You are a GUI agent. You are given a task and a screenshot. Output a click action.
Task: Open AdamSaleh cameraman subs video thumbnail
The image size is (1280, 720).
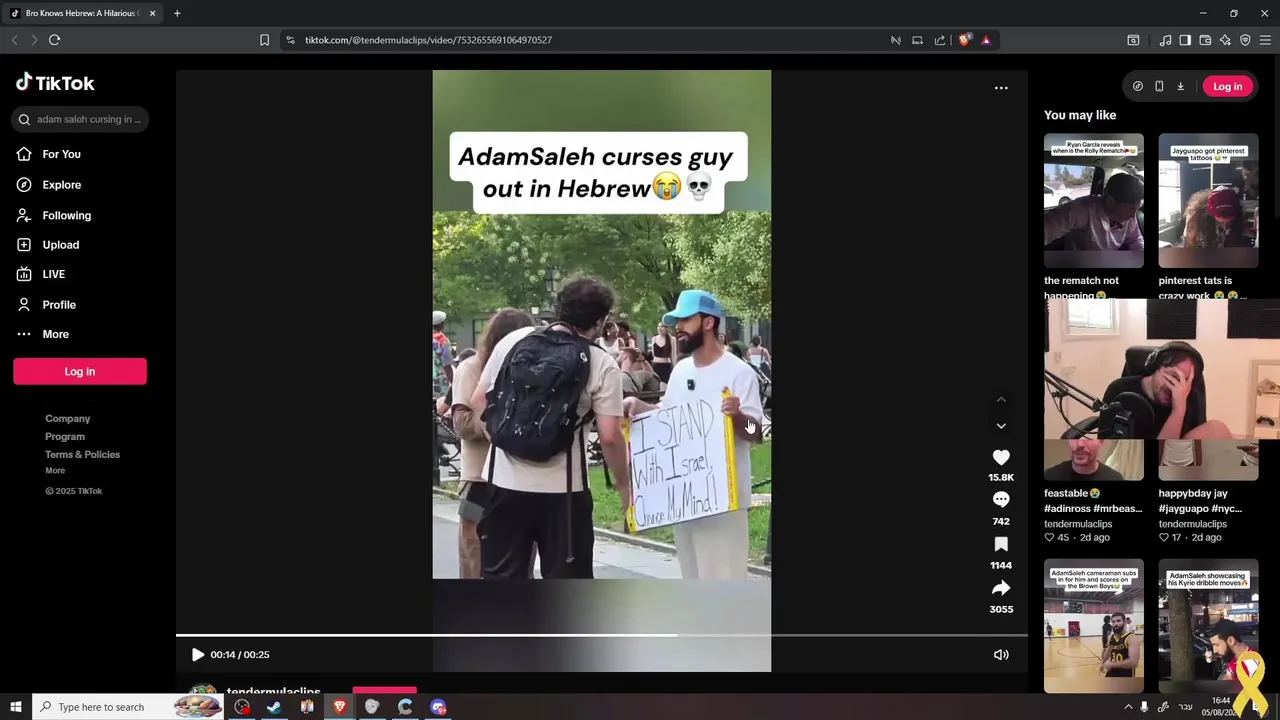tap(1094, 626)
